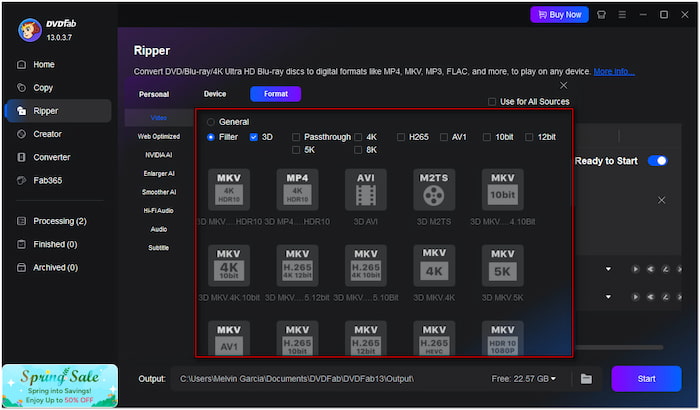
Task: Open the Archived (0) list
Action: coord(58,268)
